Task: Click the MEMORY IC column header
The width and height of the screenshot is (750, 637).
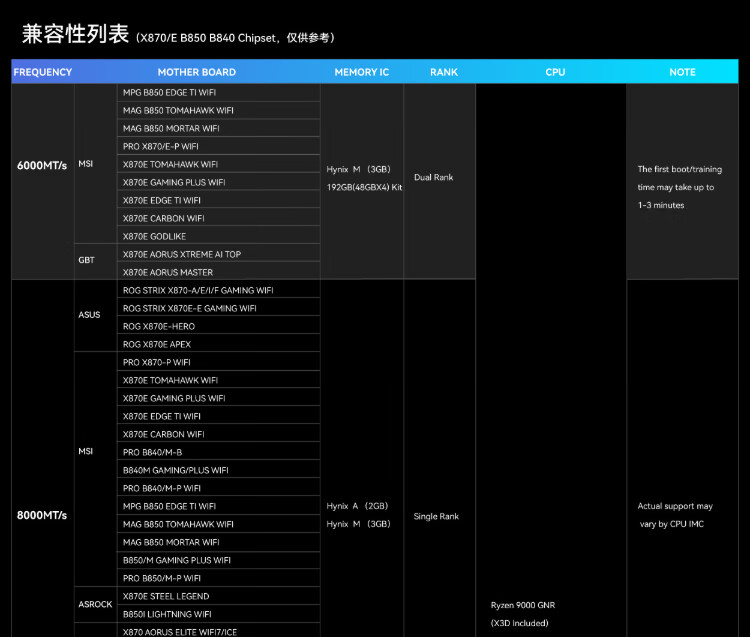Action: (x=362, y=72)
